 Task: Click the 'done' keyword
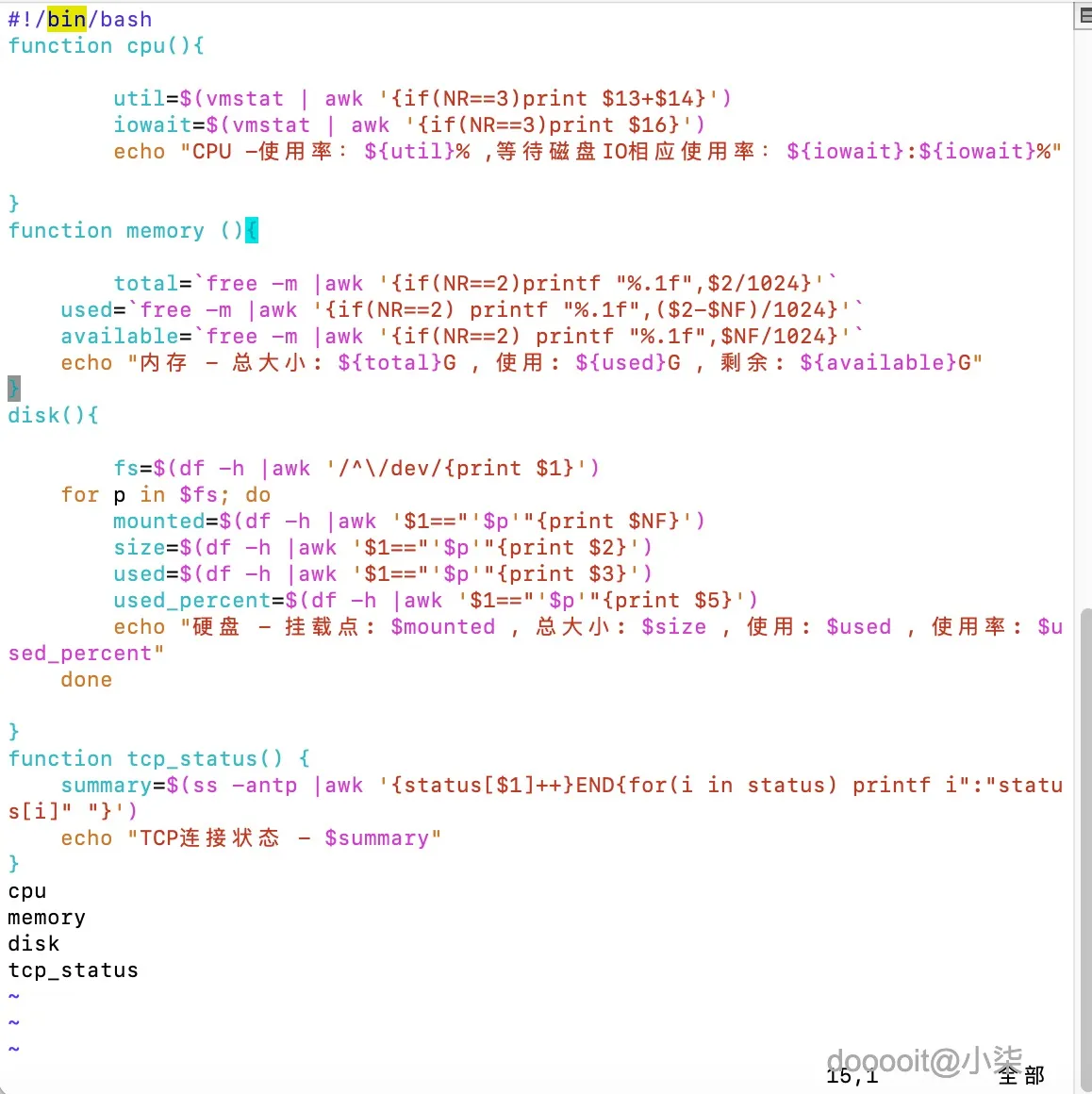click(87, 680)
